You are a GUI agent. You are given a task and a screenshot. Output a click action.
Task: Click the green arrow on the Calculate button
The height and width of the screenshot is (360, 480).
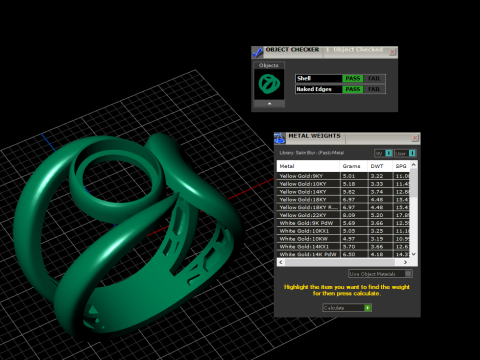click(x=367, y=308)
